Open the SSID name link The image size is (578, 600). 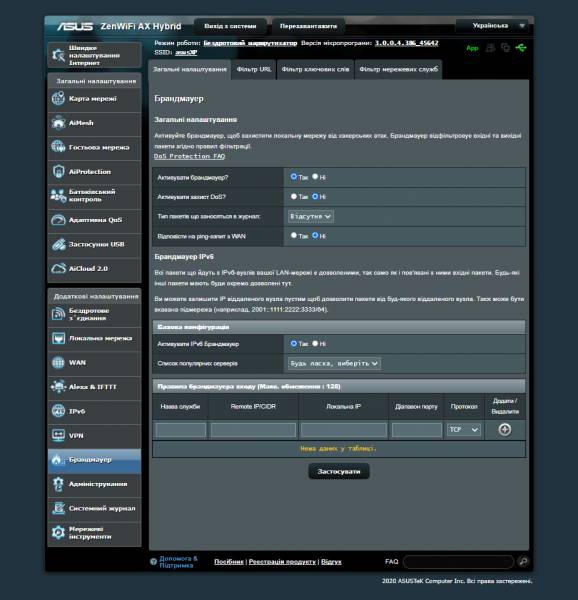186,52
